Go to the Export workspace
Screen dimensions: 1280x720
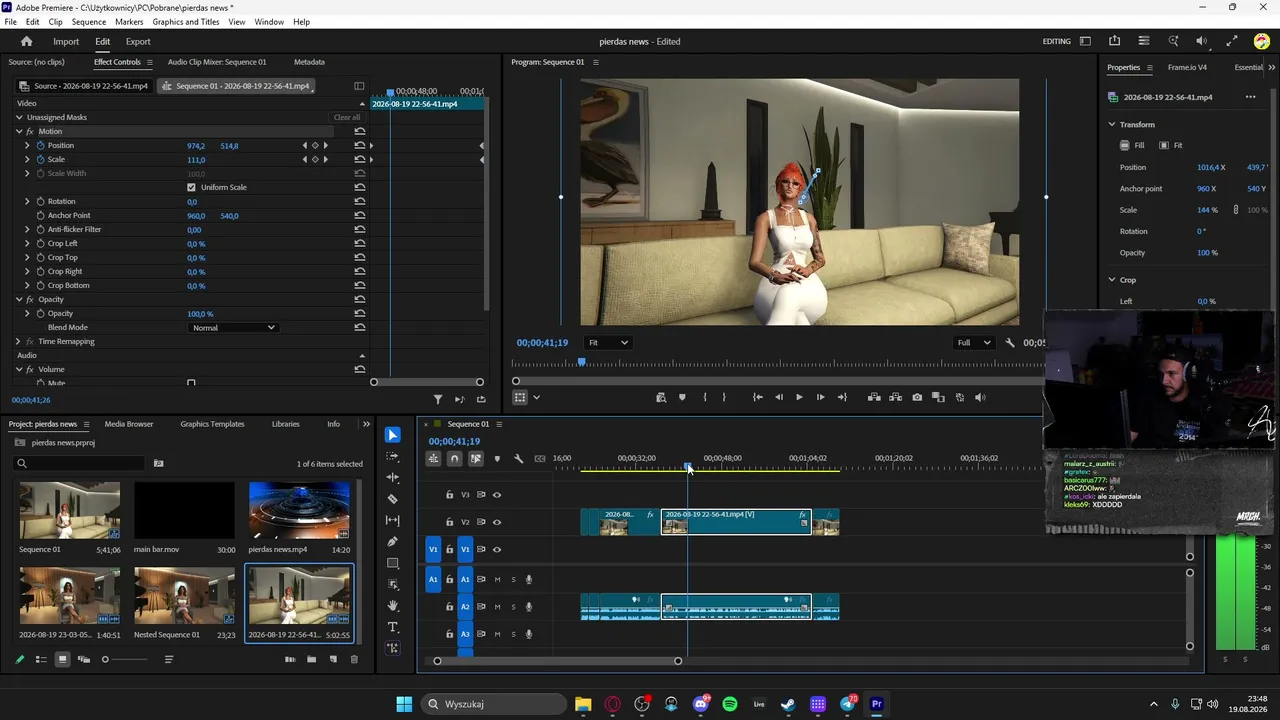click(x=138, y=42)
